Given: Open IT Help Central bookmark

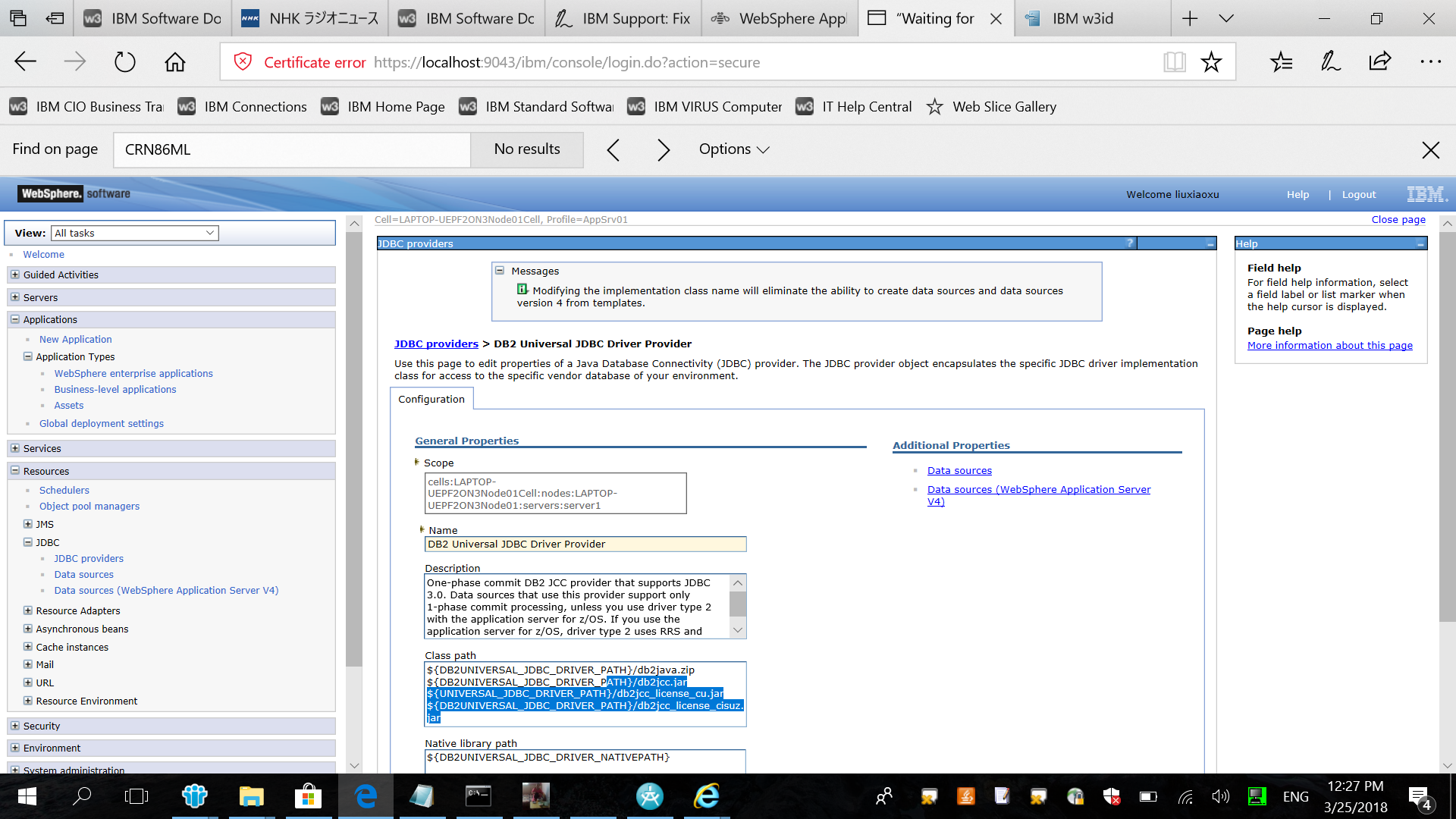Looking at the screenshot, I should 854,107.
